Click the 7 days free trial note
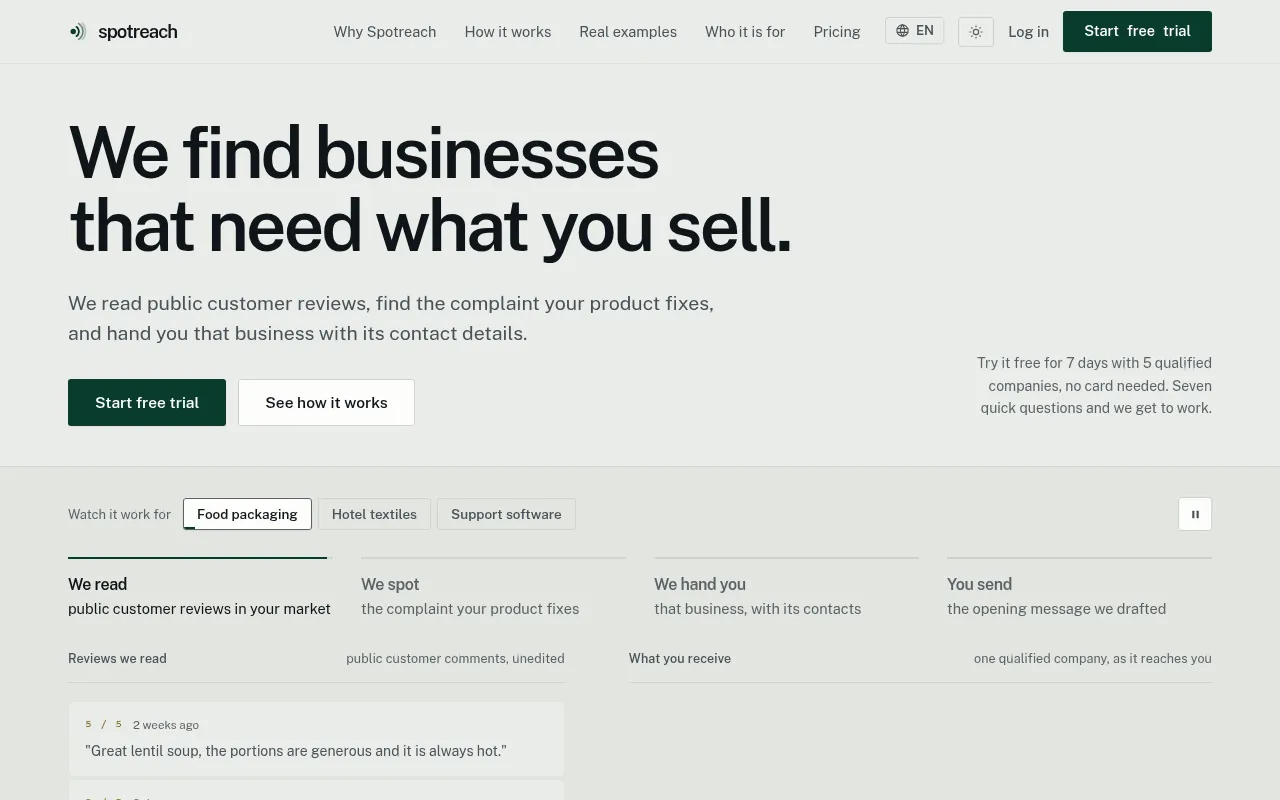Screen dimensions: 1280x800 [x=1094, y=385]
